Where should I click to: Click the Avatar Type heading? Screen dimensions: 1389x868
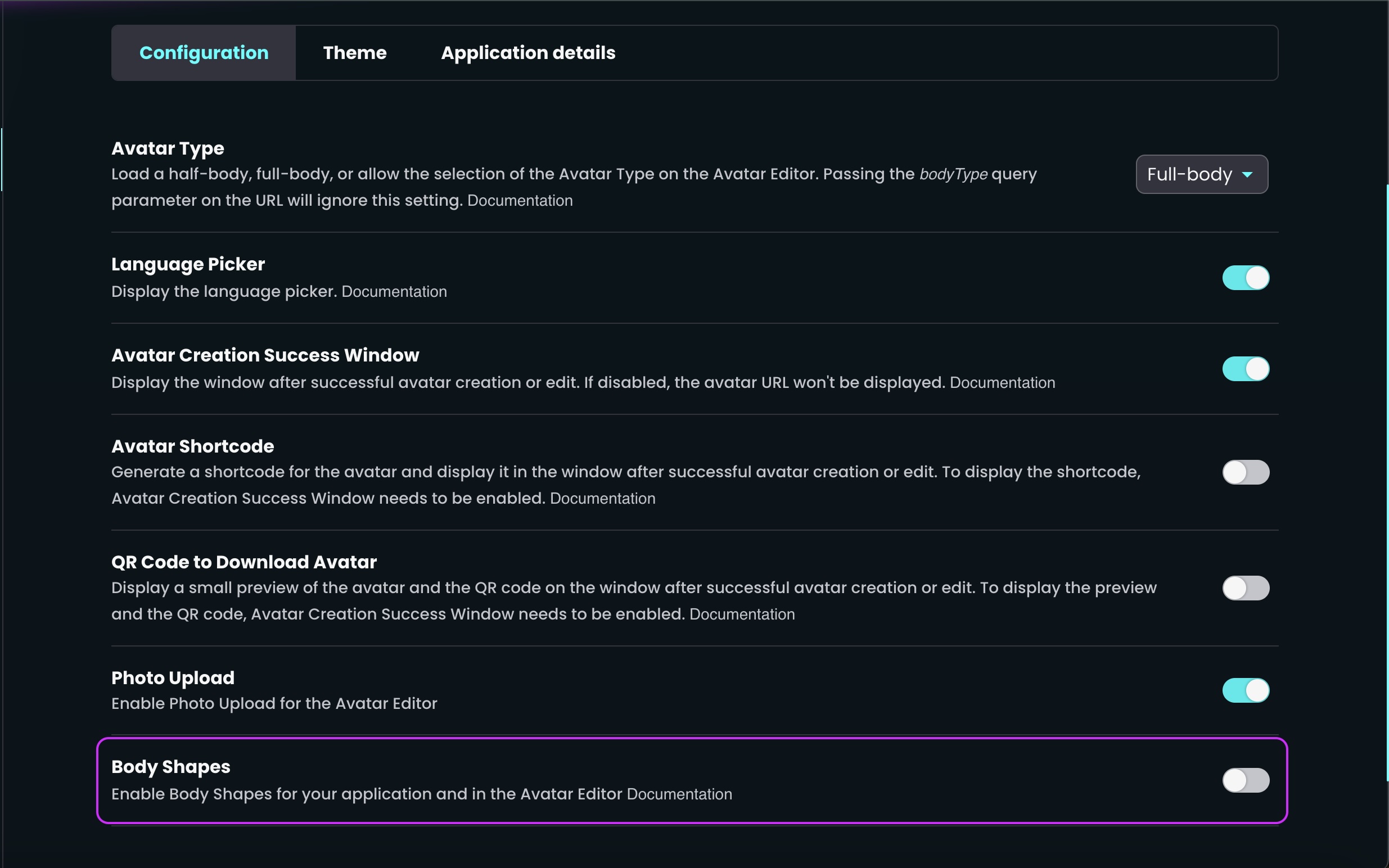168,148
